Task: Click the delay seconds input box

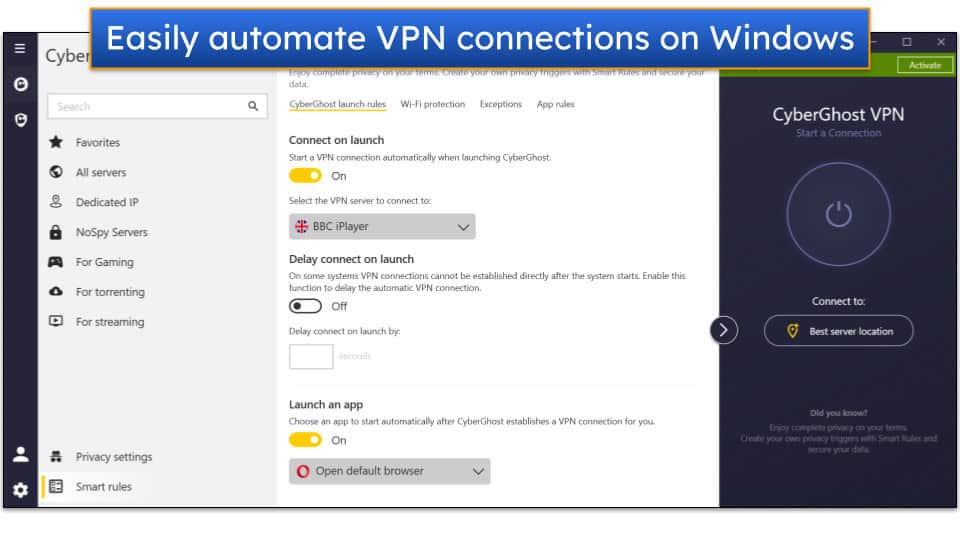Action: (311, 357)
